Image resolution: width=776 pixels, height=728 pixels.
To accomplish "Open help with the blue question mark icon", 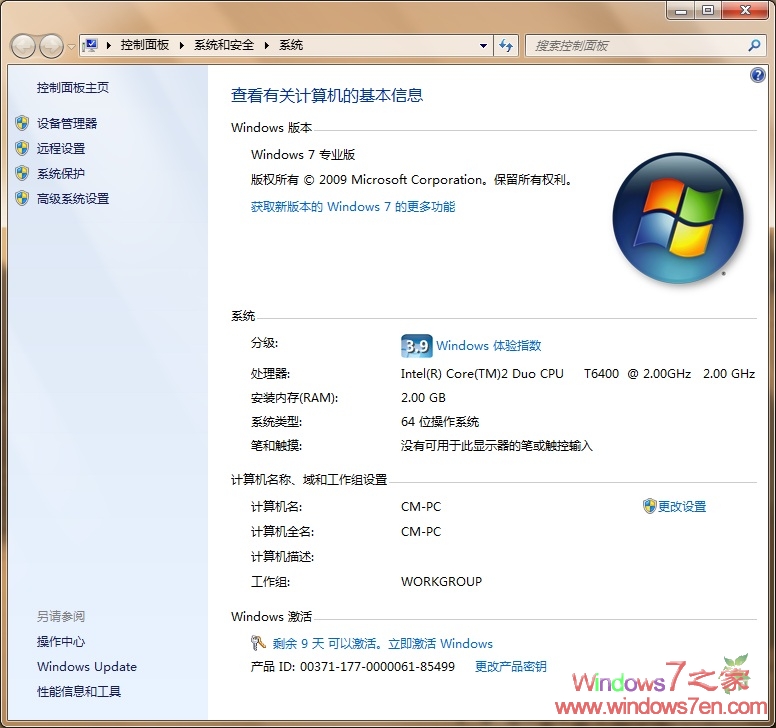I will pyautogui.click(x=757, y=76).
